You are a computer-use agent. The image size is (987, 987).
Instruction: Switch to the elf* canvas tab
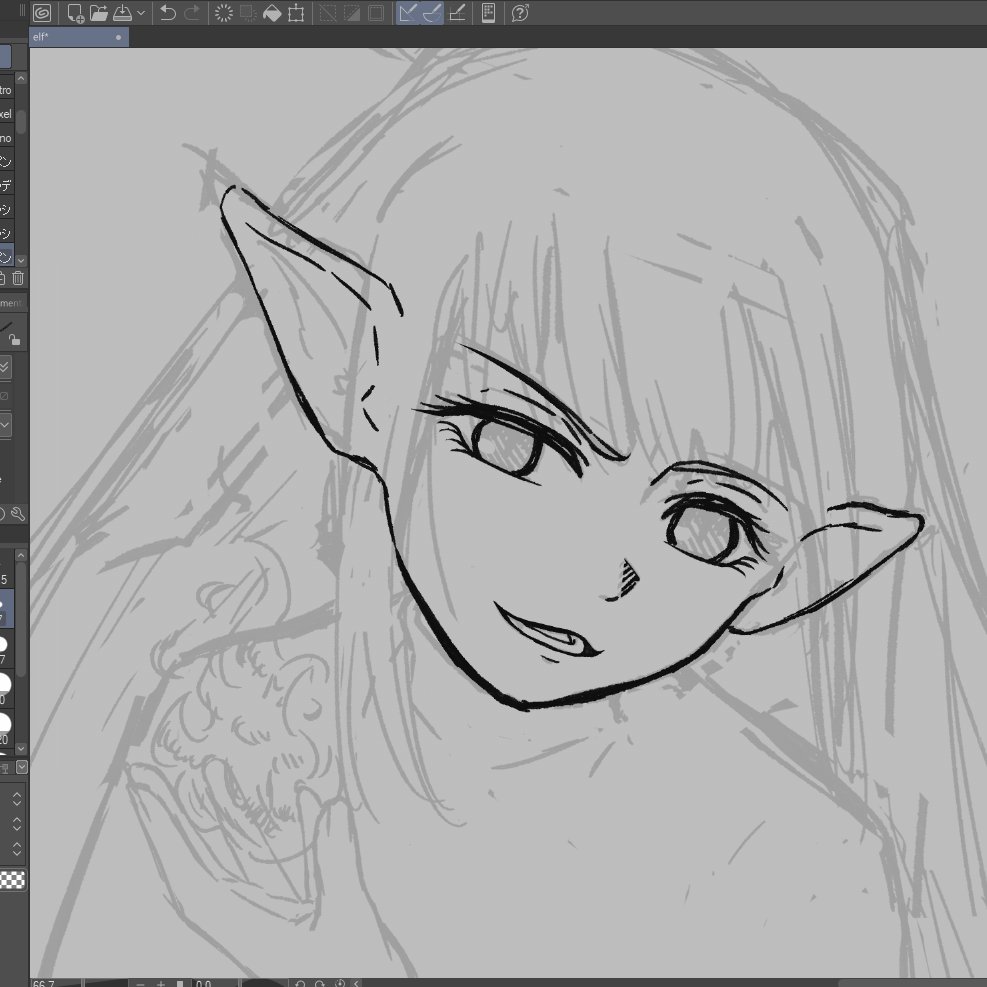(x=79, y=37)
